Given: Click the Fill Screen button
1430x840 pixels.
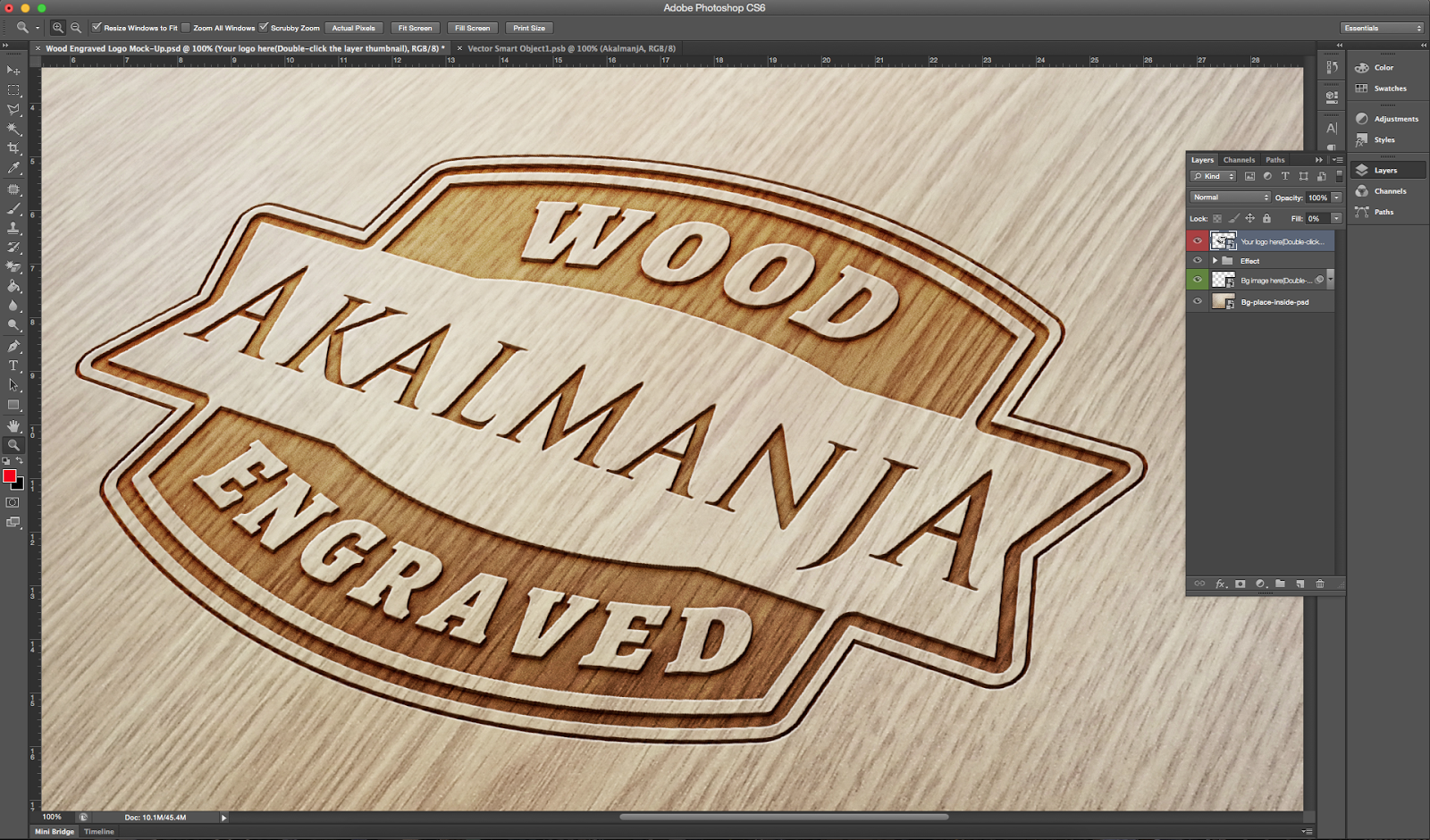Looking at the screenshot, I should pyautogui.click(x=472, y=28).
